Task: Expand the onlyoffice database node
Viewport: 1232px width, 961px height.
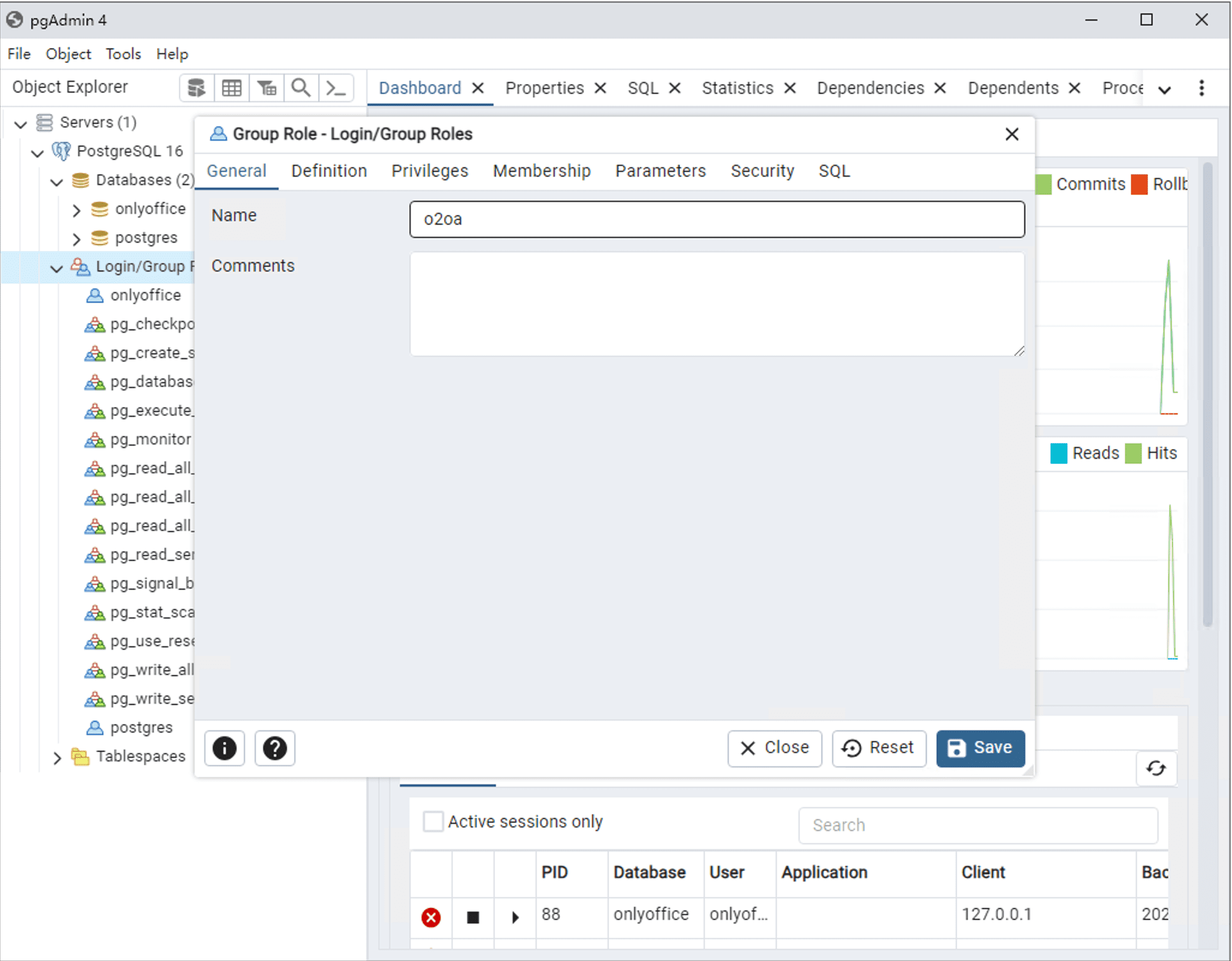Action: (76, 210)
